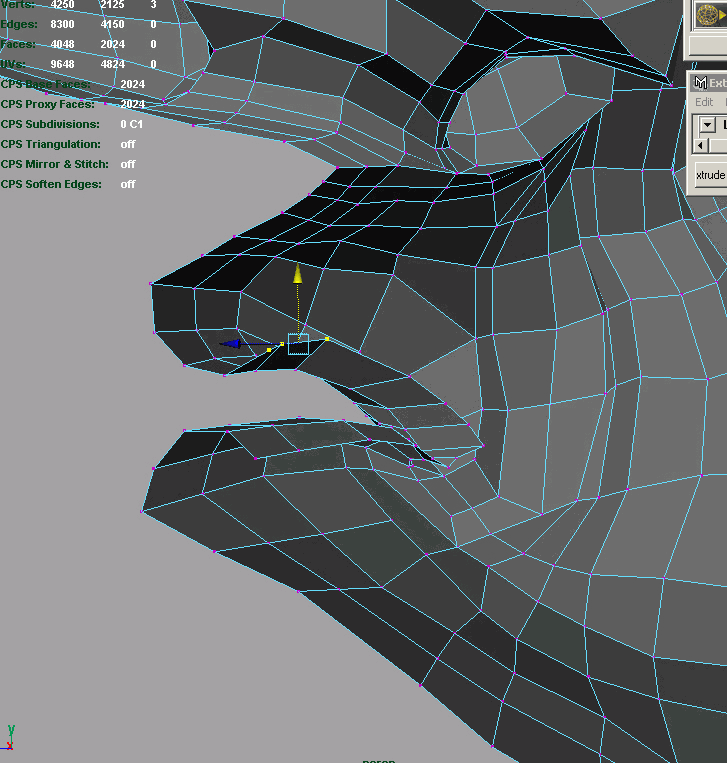Click the left scroll arrow in the Extrude panel
The width and height of the screenshot is (727, 763).
tap(700, 146)
